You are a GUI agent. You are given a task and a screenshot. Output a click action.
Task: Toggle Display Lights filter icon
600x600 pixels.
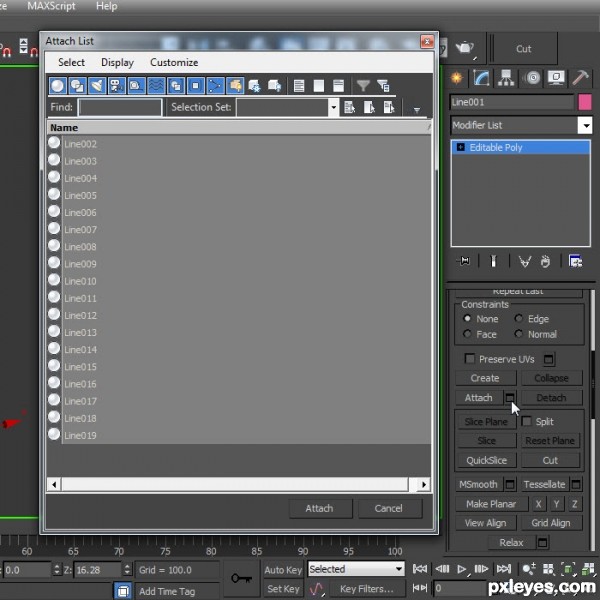[97, 86]
